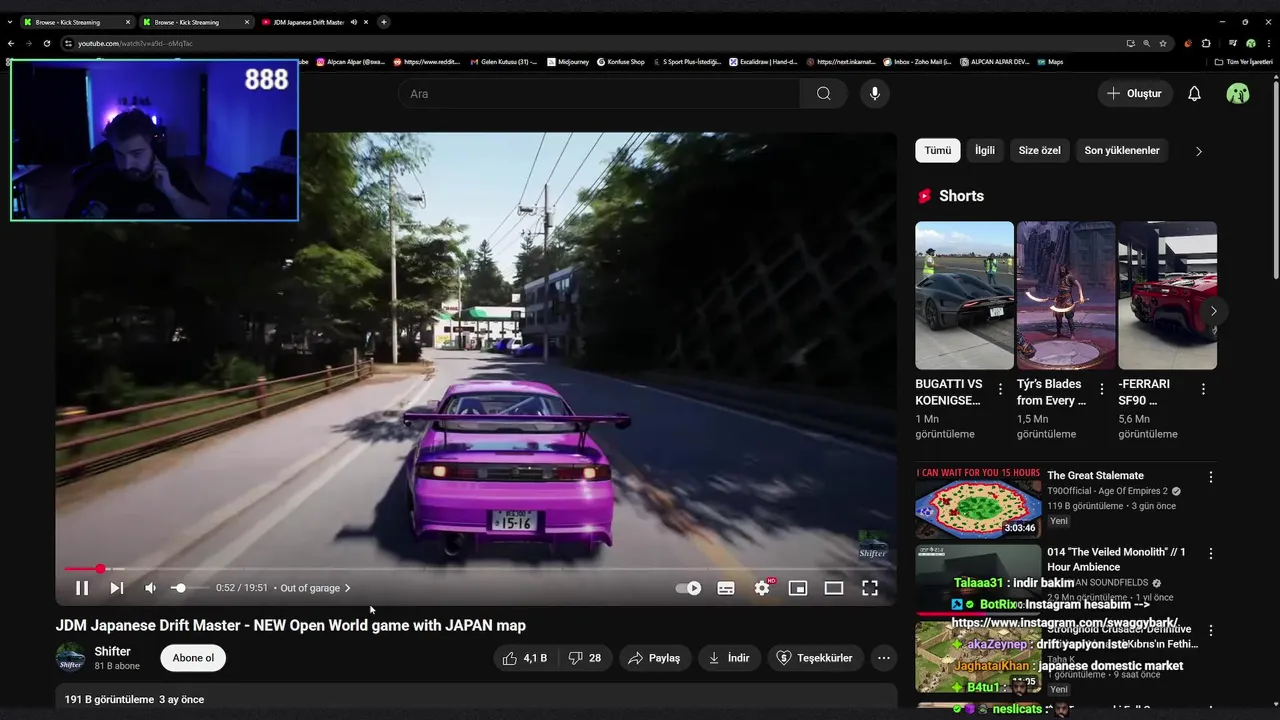Mute tab audio via the tab speaker icon
This screenshot has height=720, width=1280.
click(354, 22)
